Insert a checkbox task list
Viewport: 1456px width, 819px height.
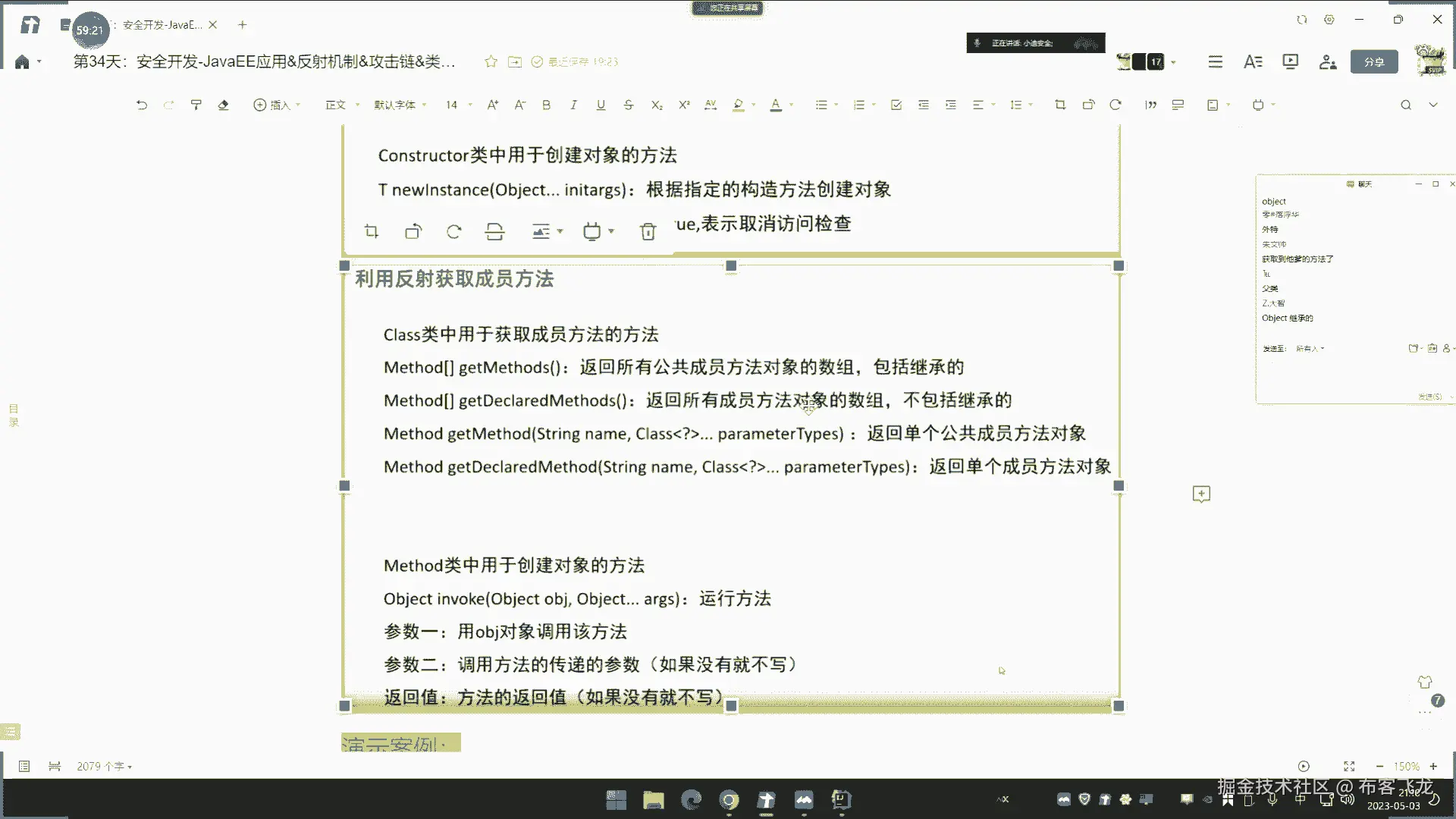pyautogui.click(x=896, y=105)
